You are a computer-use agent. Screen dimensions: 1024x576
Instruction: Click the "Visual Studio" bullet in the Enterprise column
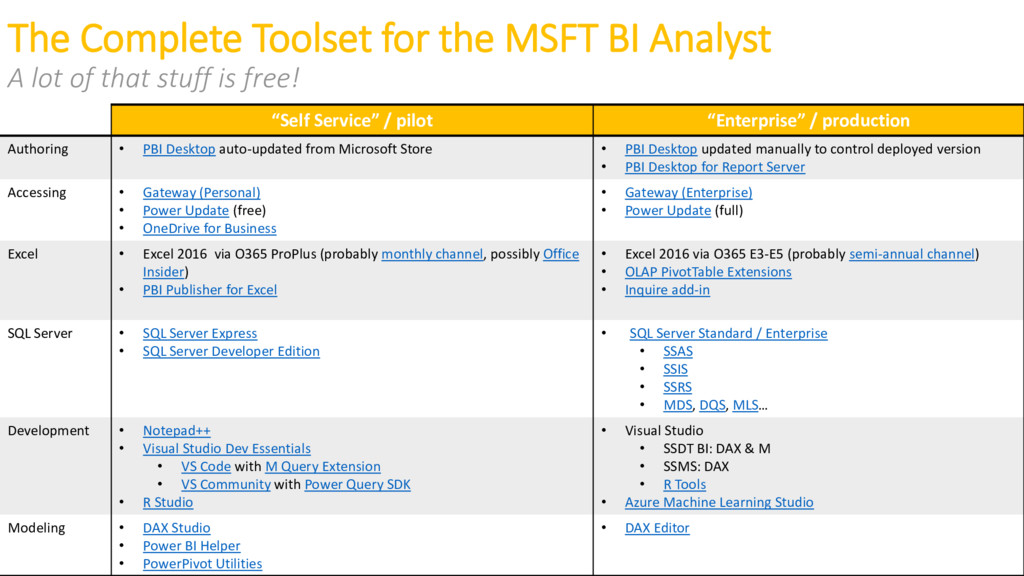(664, 430)
